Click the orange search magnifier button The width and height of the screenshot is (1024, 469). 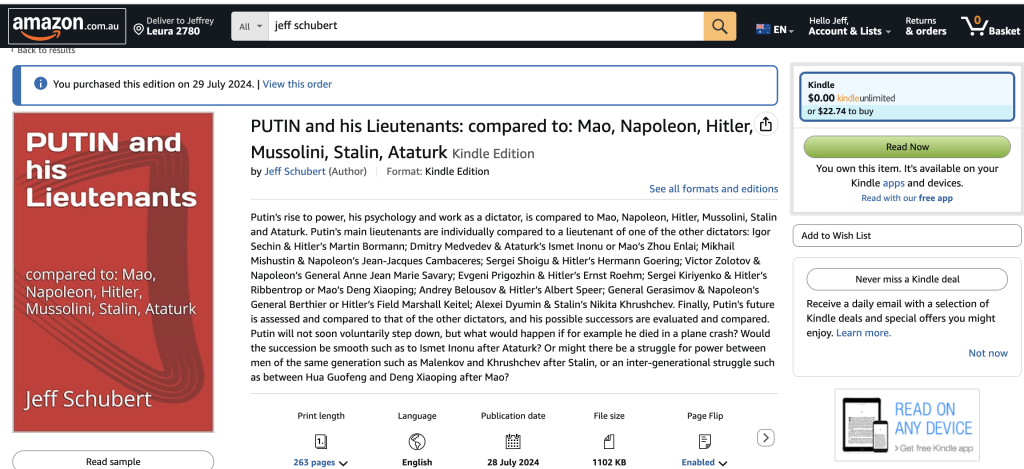(720, 26)
